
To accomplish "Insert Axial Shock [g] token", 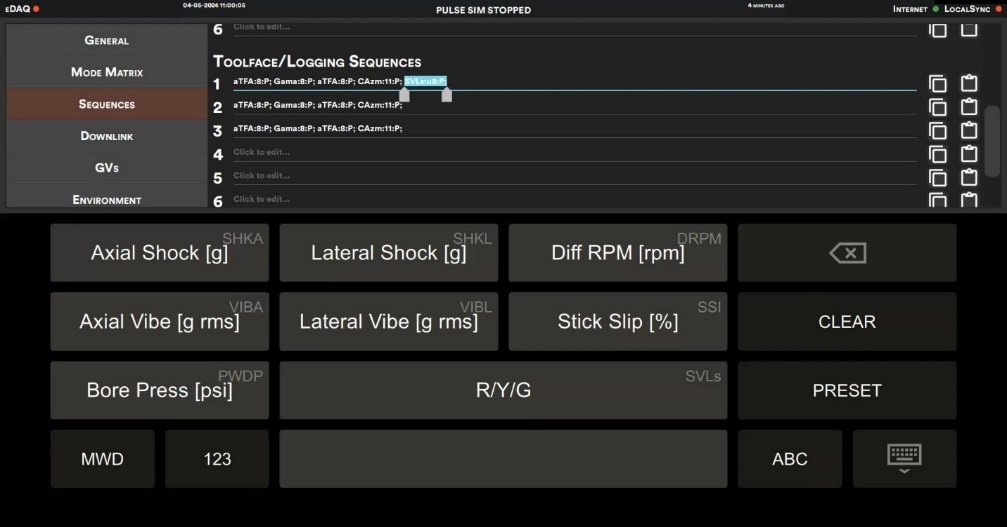I will click(x=159, y=253).
